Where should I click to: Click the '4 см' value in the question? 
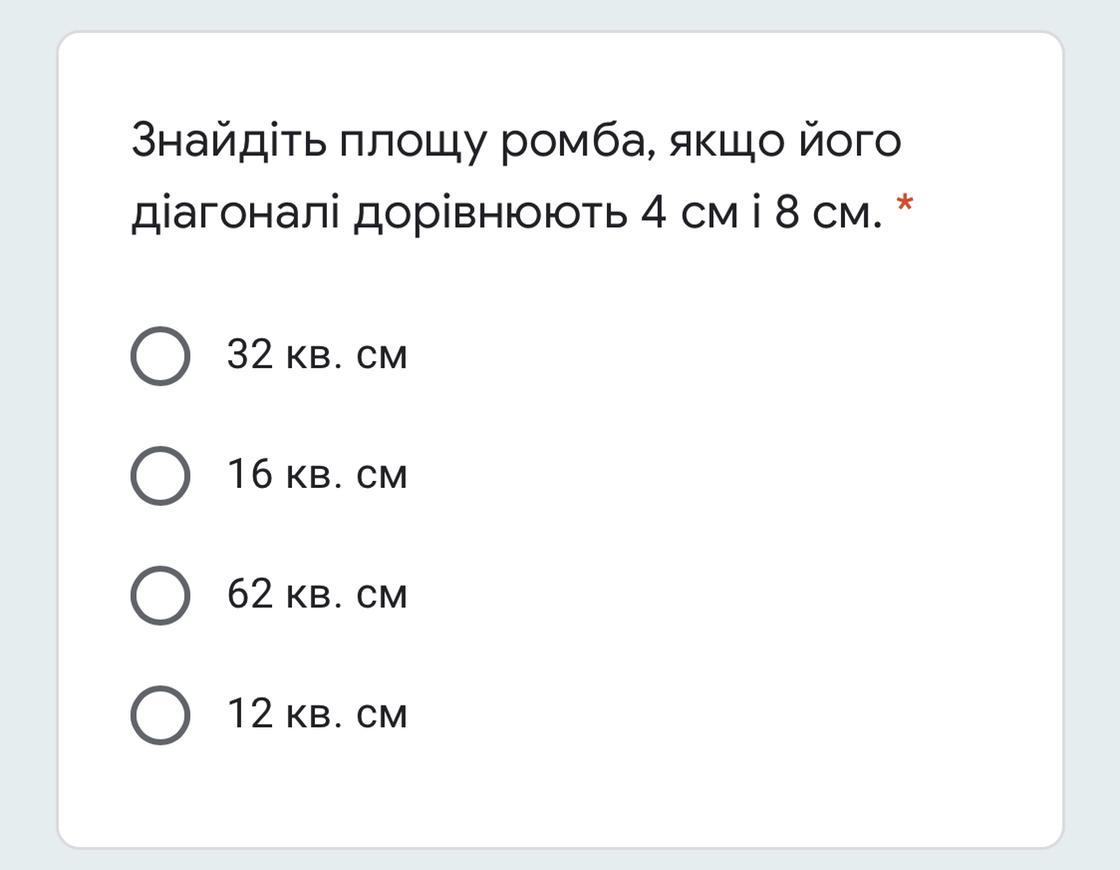click(x=689, y=213)
